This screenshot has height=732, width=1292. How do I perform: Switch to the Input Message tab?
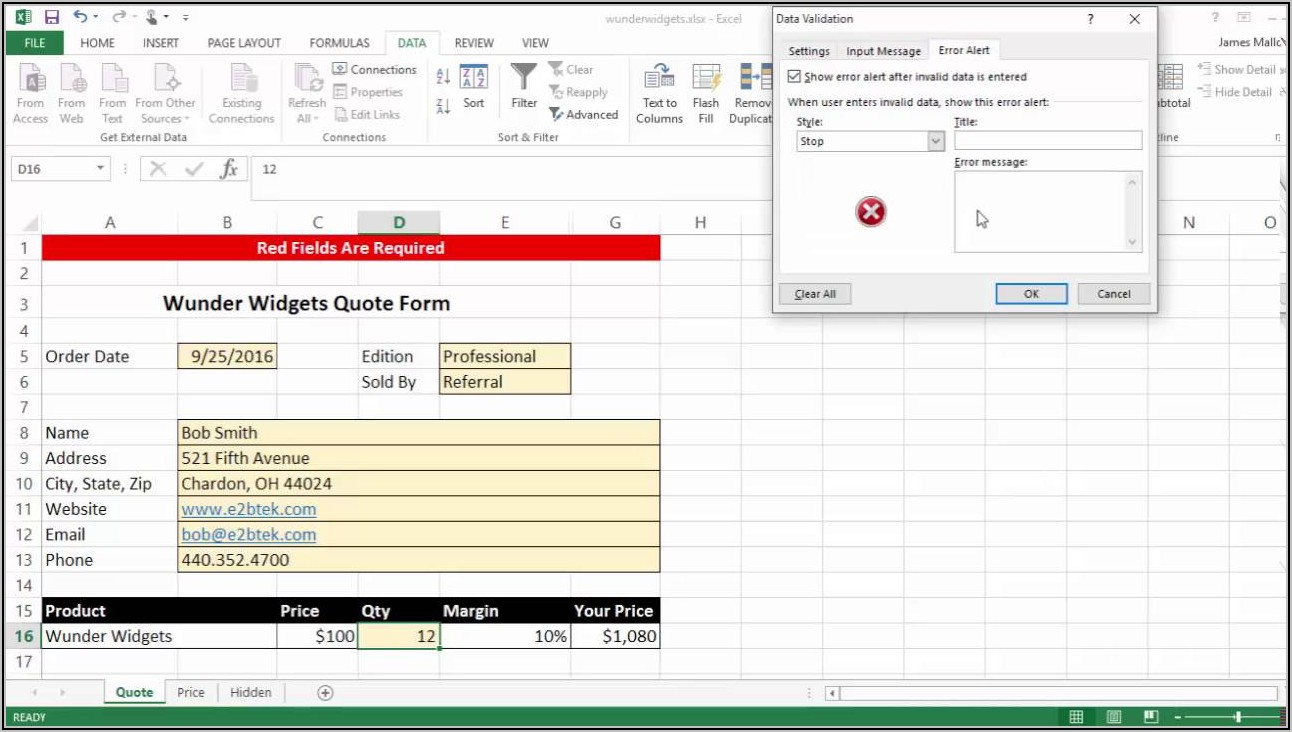(x=883, y=51)
